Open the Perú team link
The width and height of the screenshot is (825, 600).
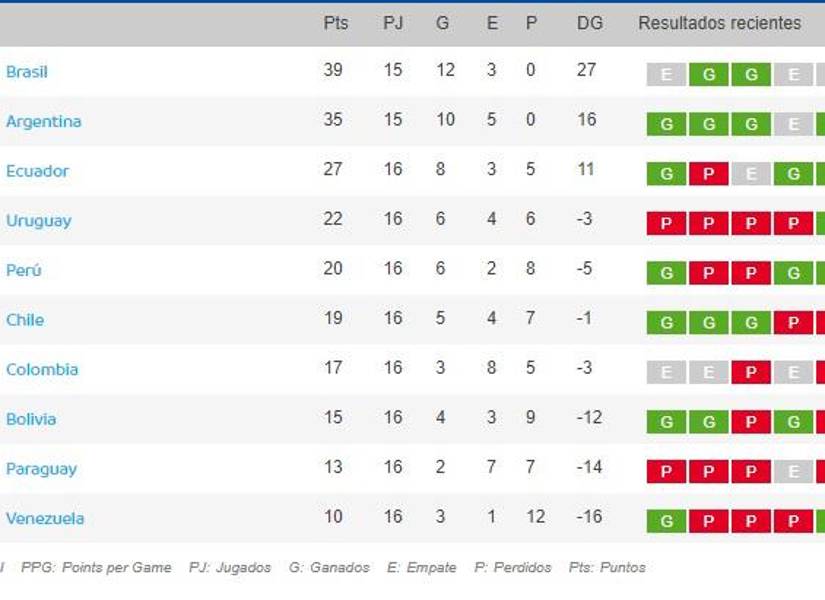(24, 271)
